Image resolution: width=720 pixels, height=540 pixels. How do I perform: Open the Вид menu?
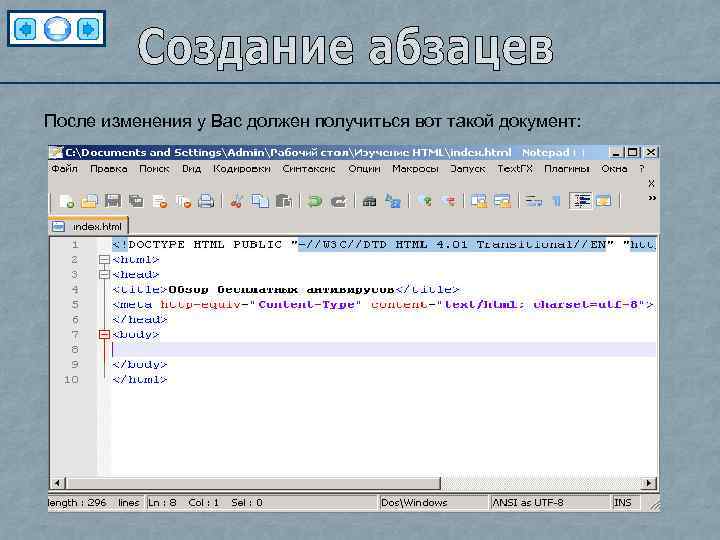tap(191, 169)
